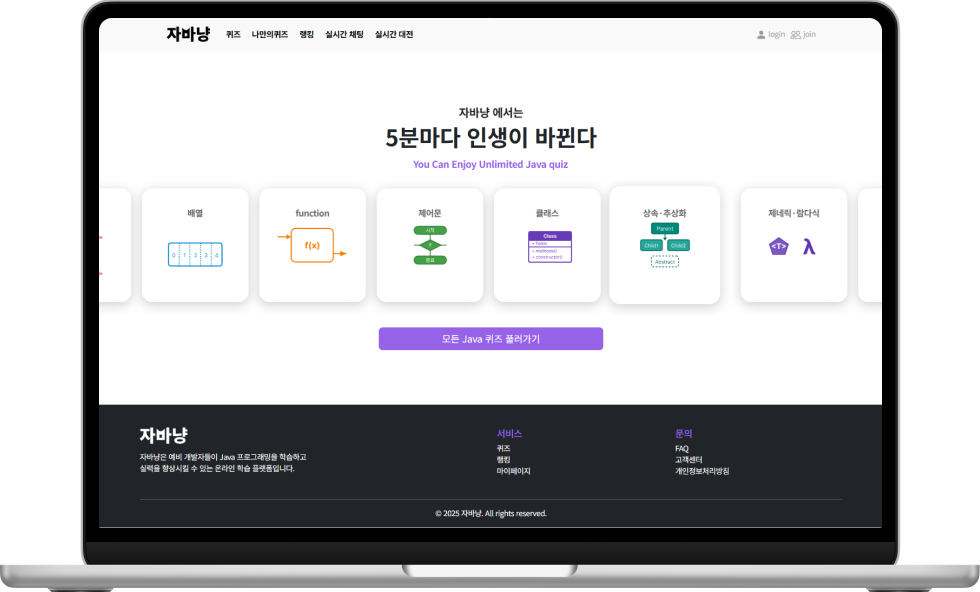Click the person icon next to login
Image resolution: width=980 pixels, height=592 pixels.
[760, 34]
